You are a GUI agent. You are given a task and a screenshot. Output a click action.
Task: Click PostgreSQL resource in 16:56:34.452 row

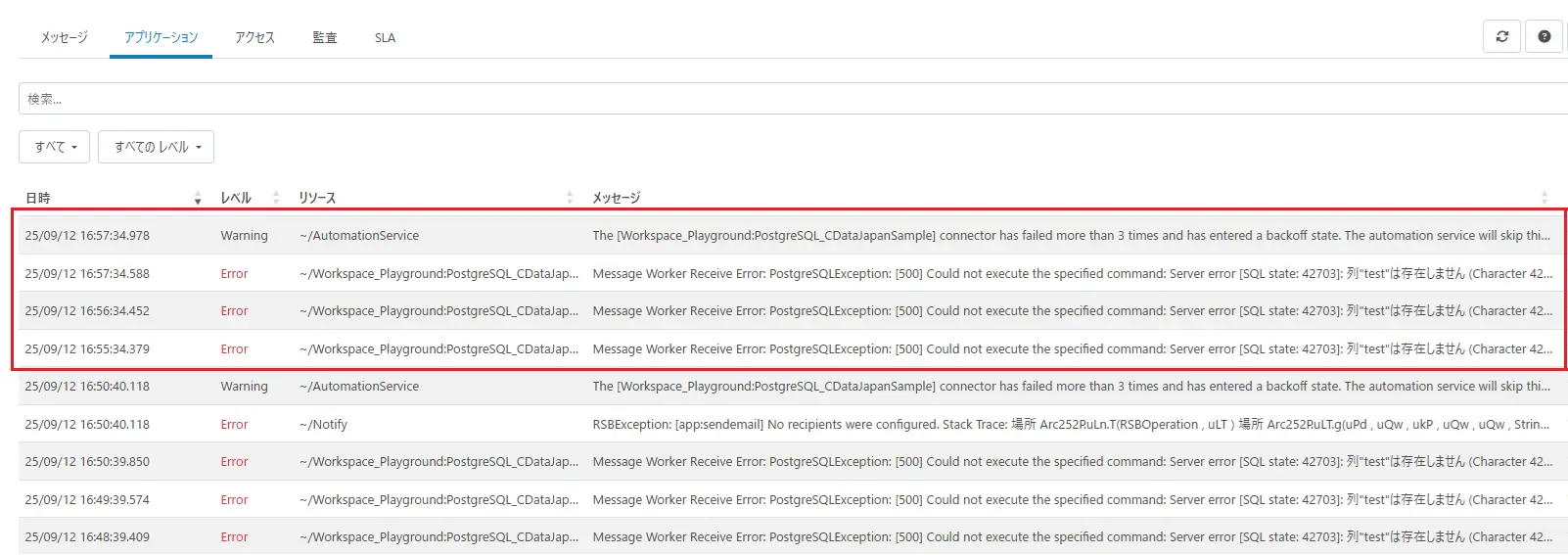coord(438,311)
